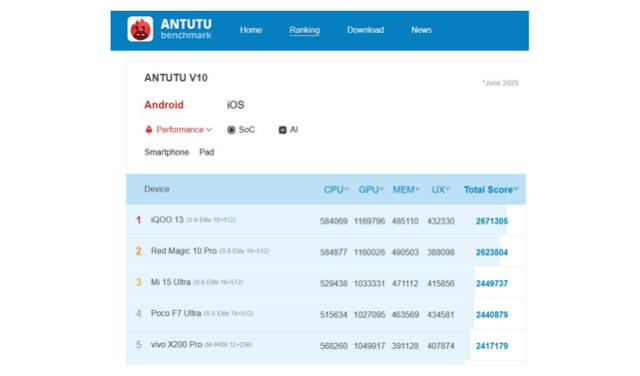This screenshot has height=376, width=640.
Task: Click GPU score 1027095 for Poco F7 Ultra
Action: tap(369, 315)
